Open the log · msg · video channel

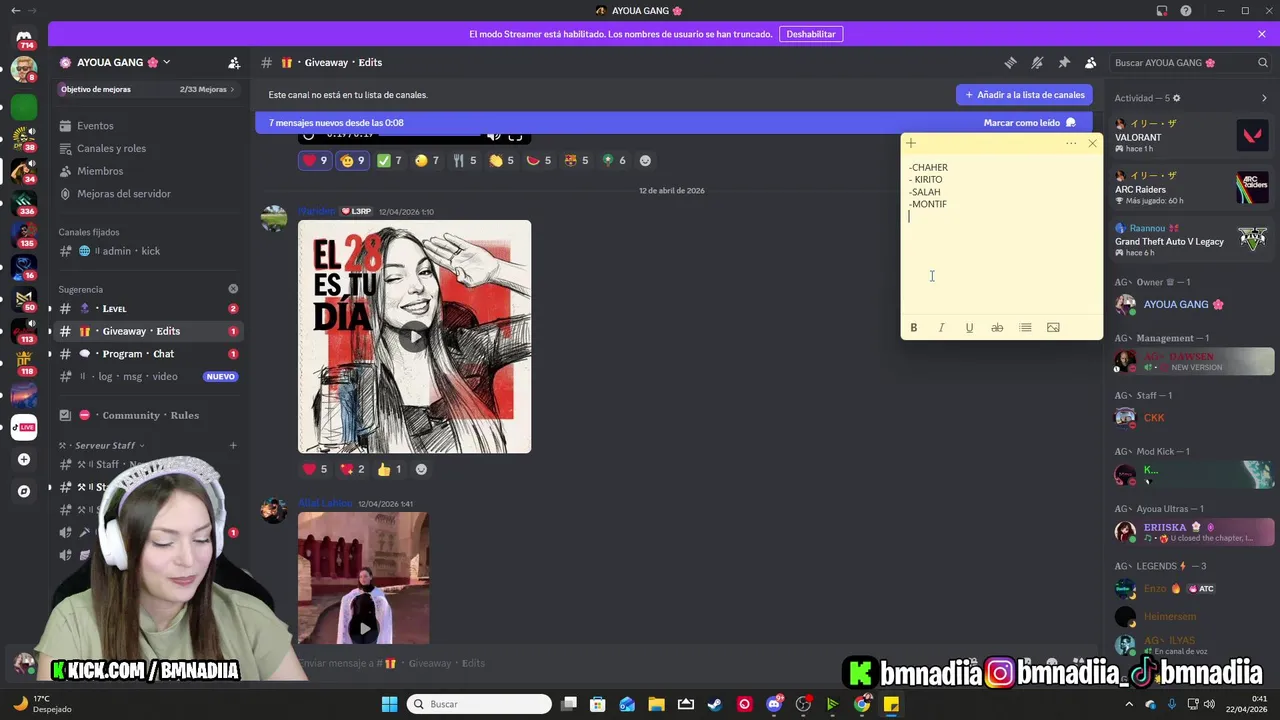(148, 377)
